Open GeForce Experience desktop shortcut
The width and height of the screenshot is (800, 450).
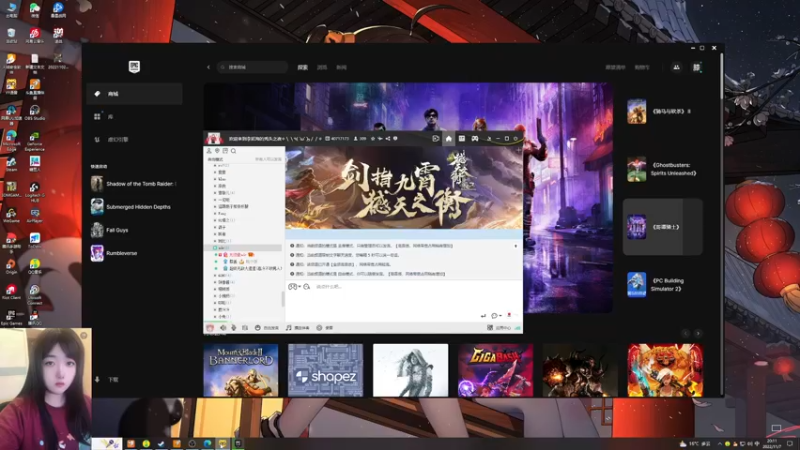point(35,142)
